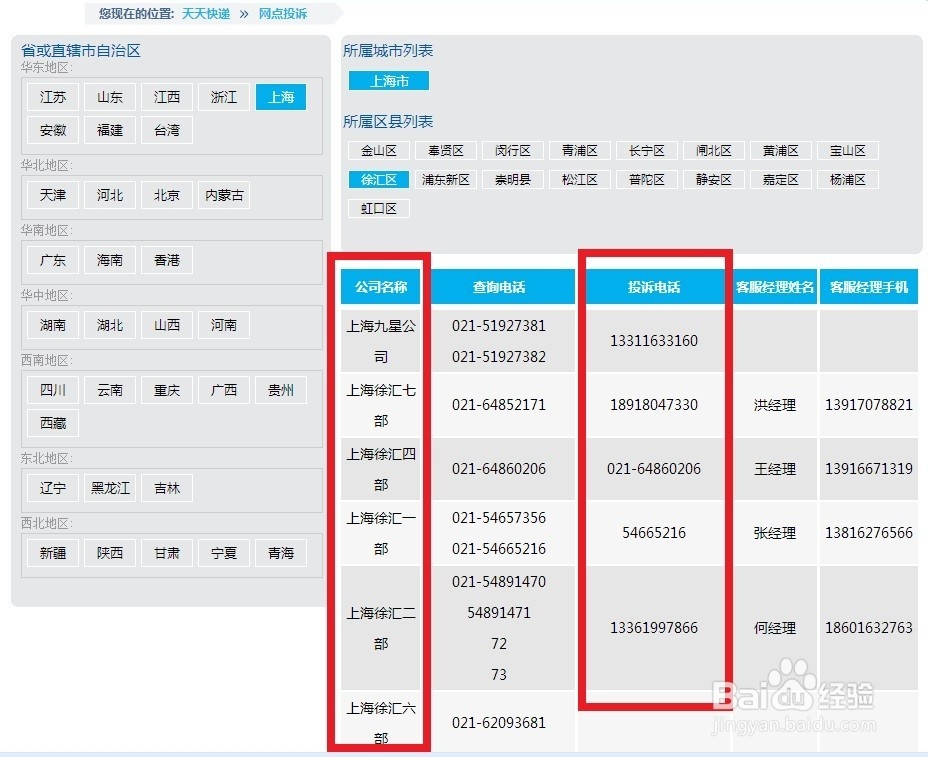The height and width of the screenshot is (757, 928).
Task: Select 台湾 region button
Action: coord(167,130)
